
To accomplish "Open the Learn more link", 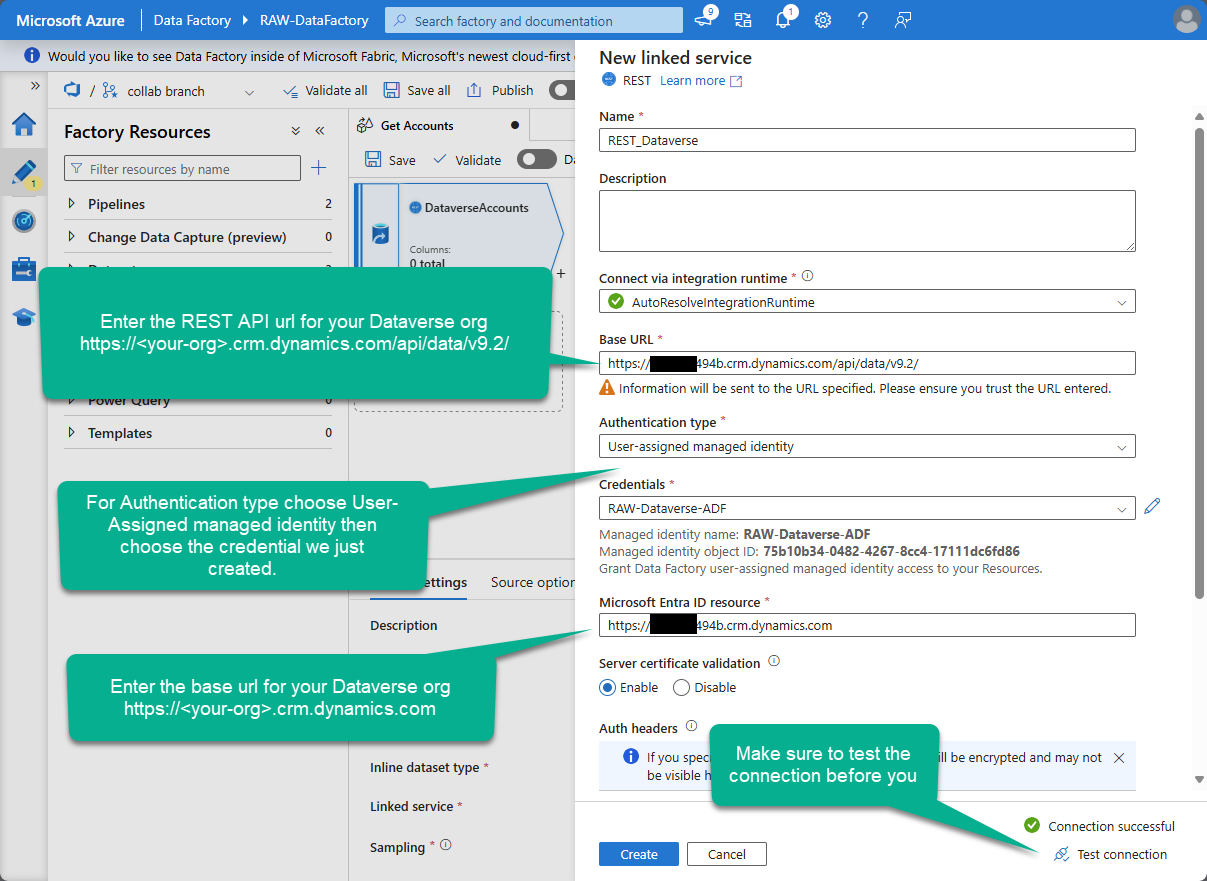I will click(701, 81).
